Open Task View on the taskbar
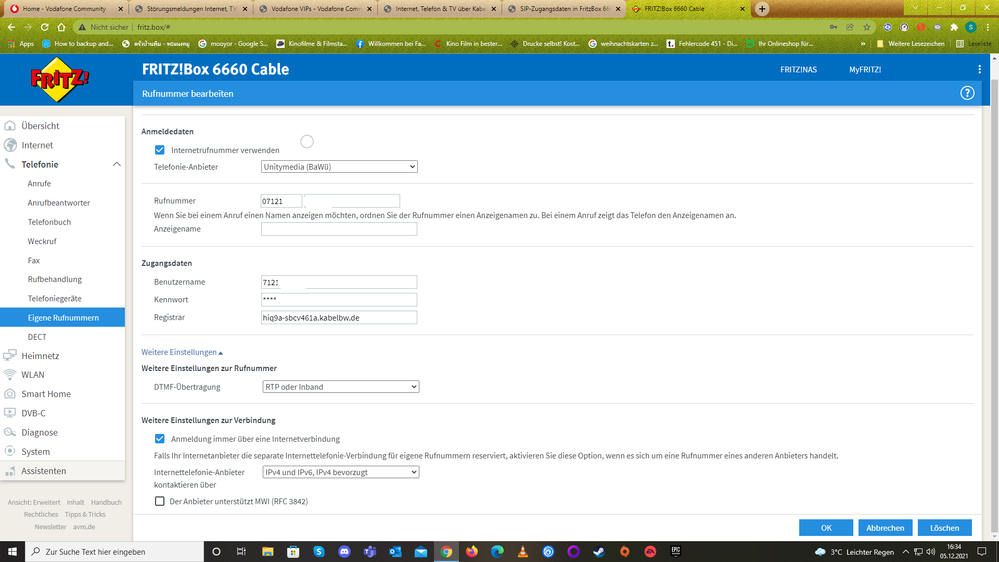 tap(241, 552)
